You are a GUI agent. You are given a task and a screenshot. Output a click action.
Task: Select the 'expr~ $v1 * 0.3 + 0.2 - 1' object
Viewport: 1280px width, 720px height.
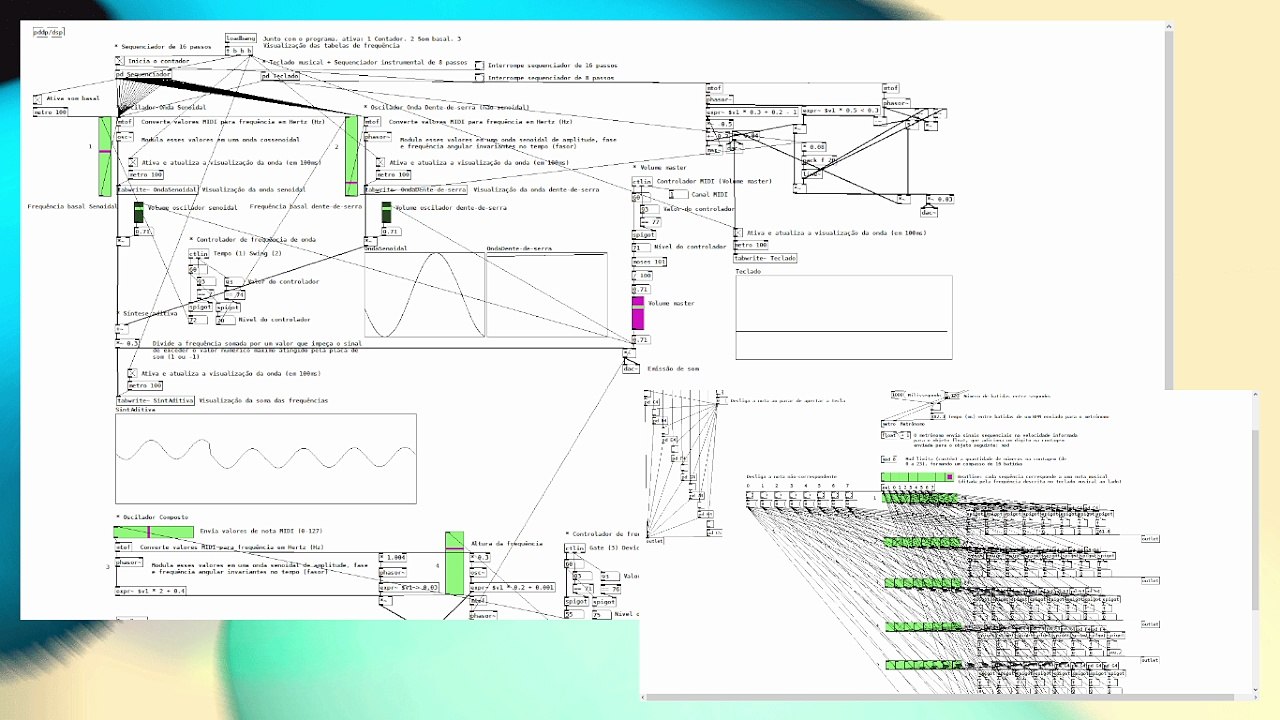[x=752, y=112]
